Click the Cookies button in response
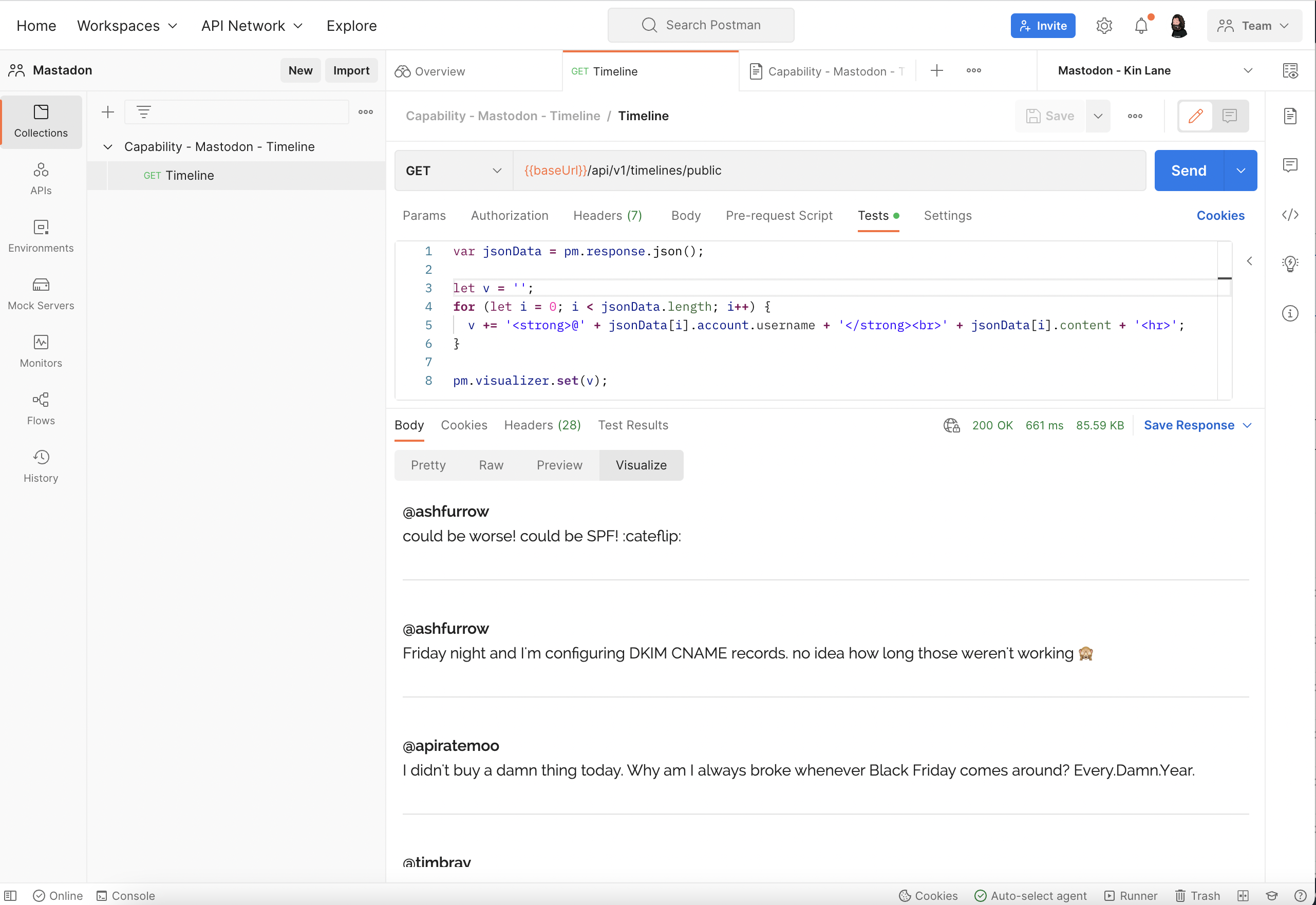 (463, 425)
